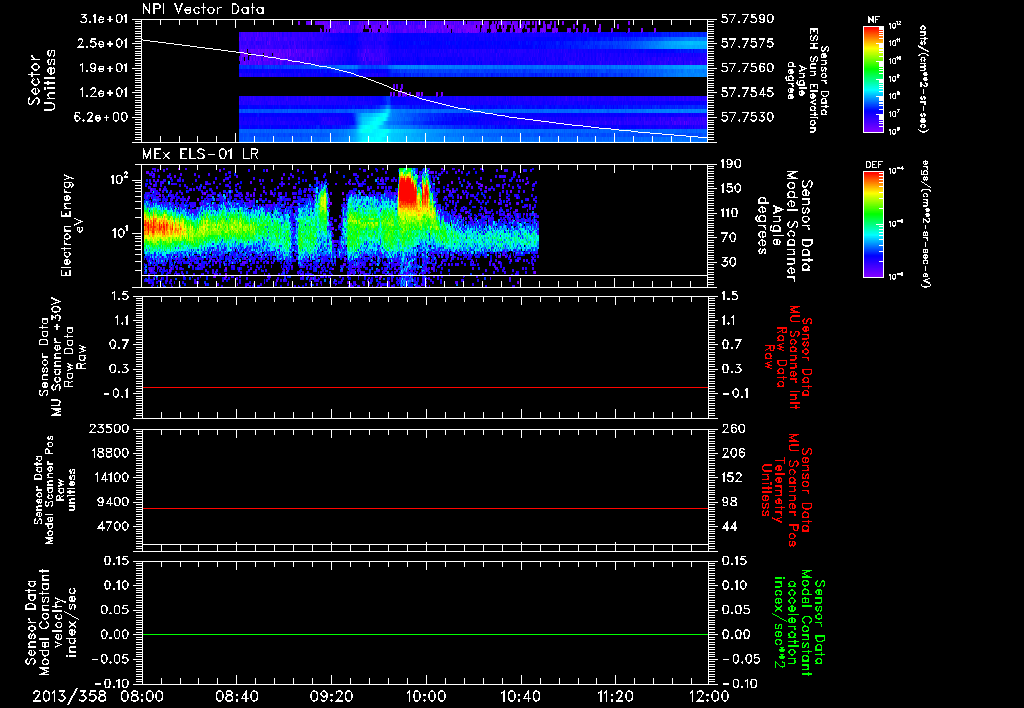Click the 70 scanner angle tick value
The image size is (1024, 708).
click(729, 238)
